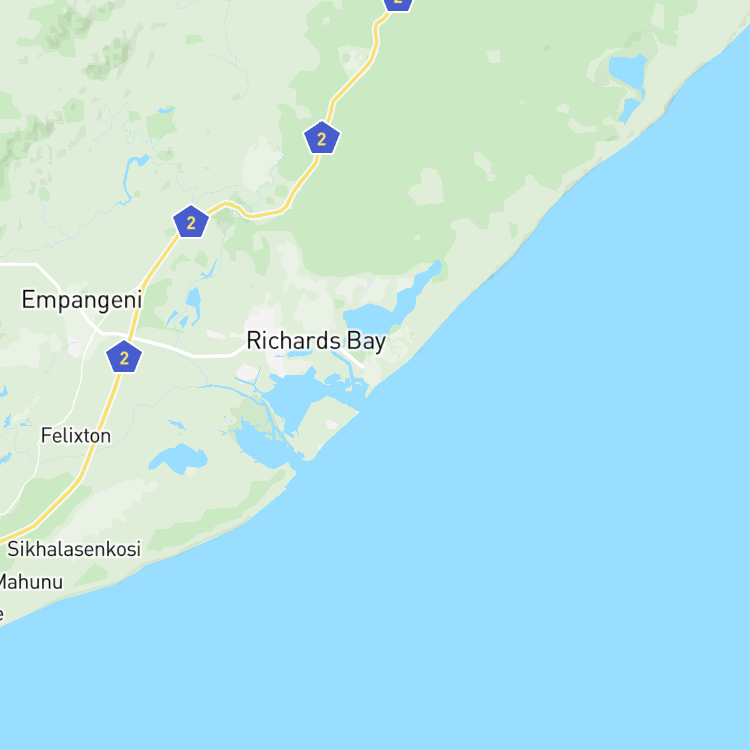Click the lake southeast of Felixton
Image resolution: width=750 pixels, height=750 pixels.
[x=178, y=458]
